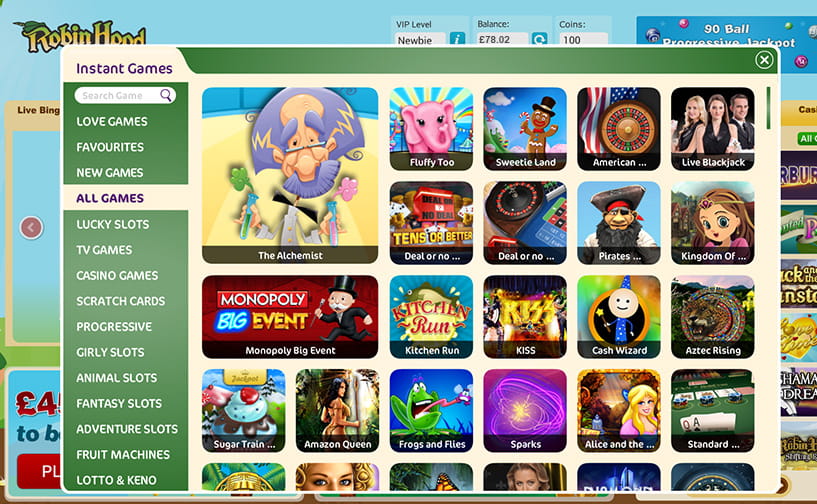Viewport: 817px width, 504px height.
Task: Close the Instant Games popup
Action: (x=764, y=60)
